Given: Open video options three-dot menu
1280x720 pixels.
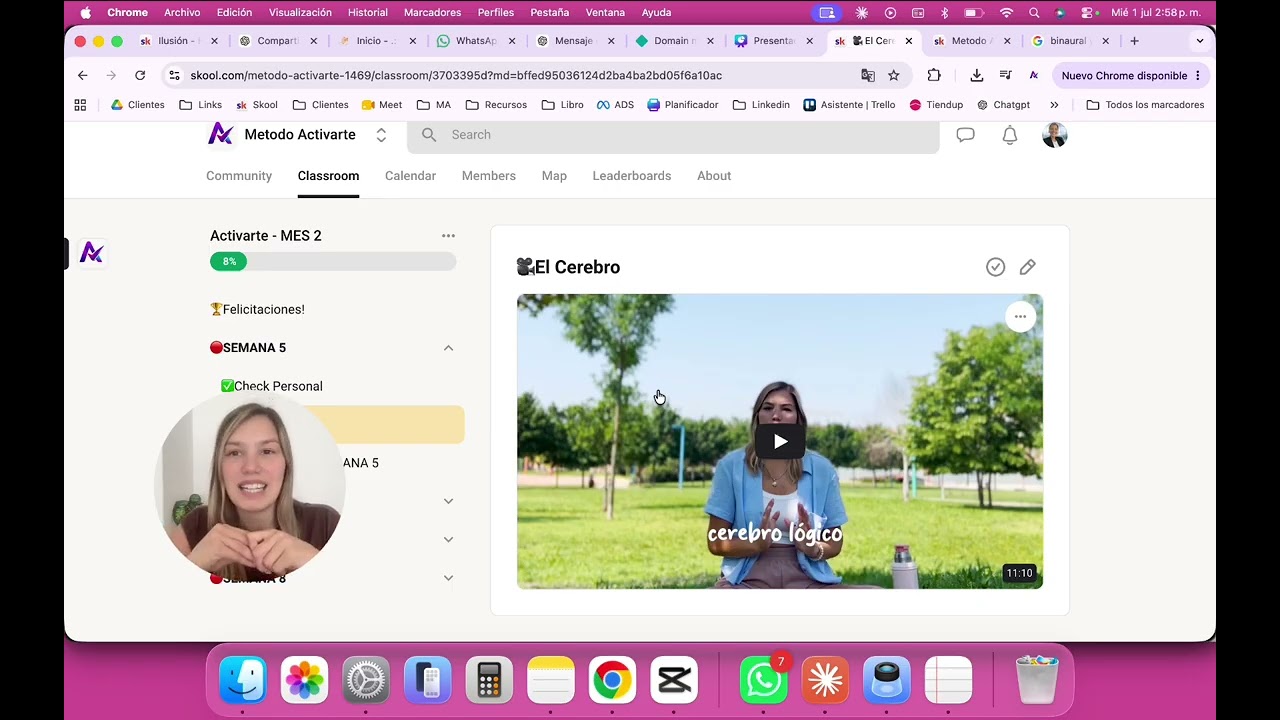Looking at the screenshot, I should point(1020,316).
